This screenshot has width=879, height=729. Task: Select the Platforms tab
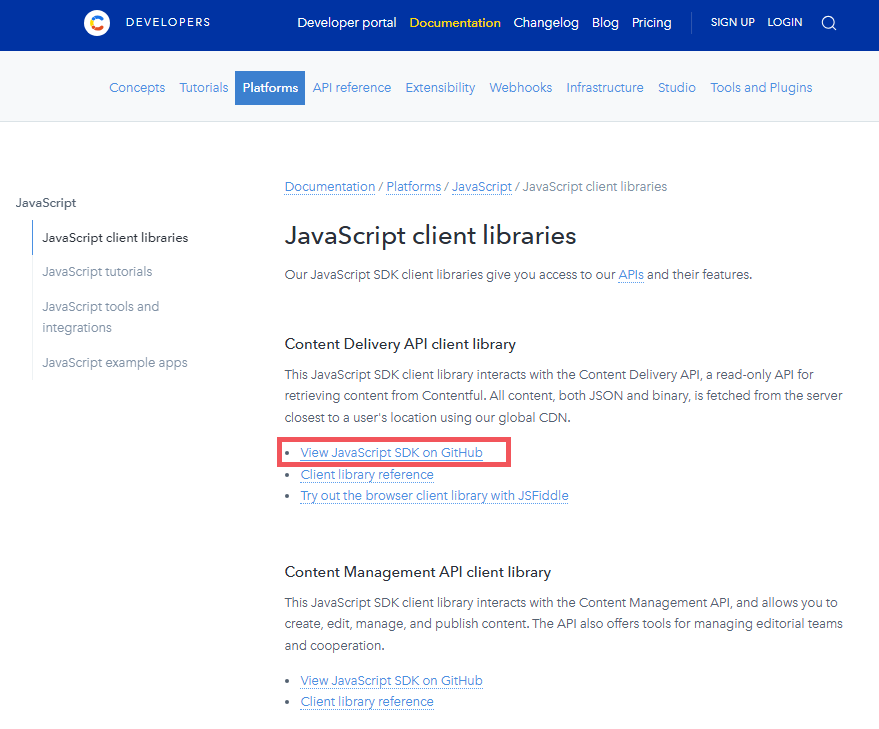[x=270, y=87]
